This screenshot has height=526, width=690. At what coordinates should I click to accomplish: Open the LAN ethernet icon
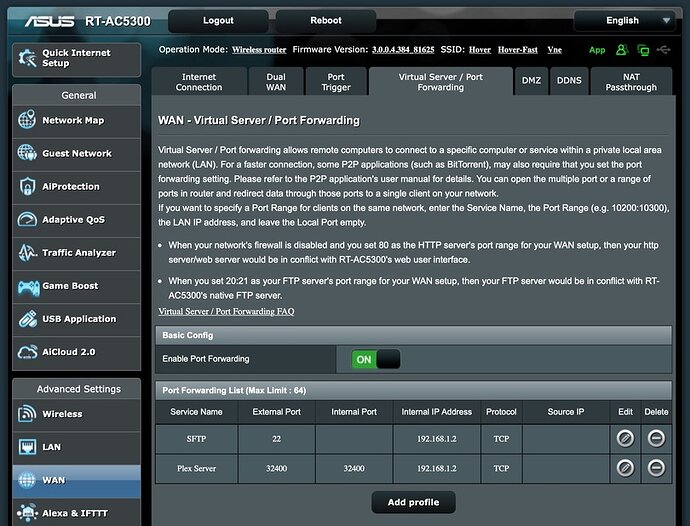tap(27, 447)
